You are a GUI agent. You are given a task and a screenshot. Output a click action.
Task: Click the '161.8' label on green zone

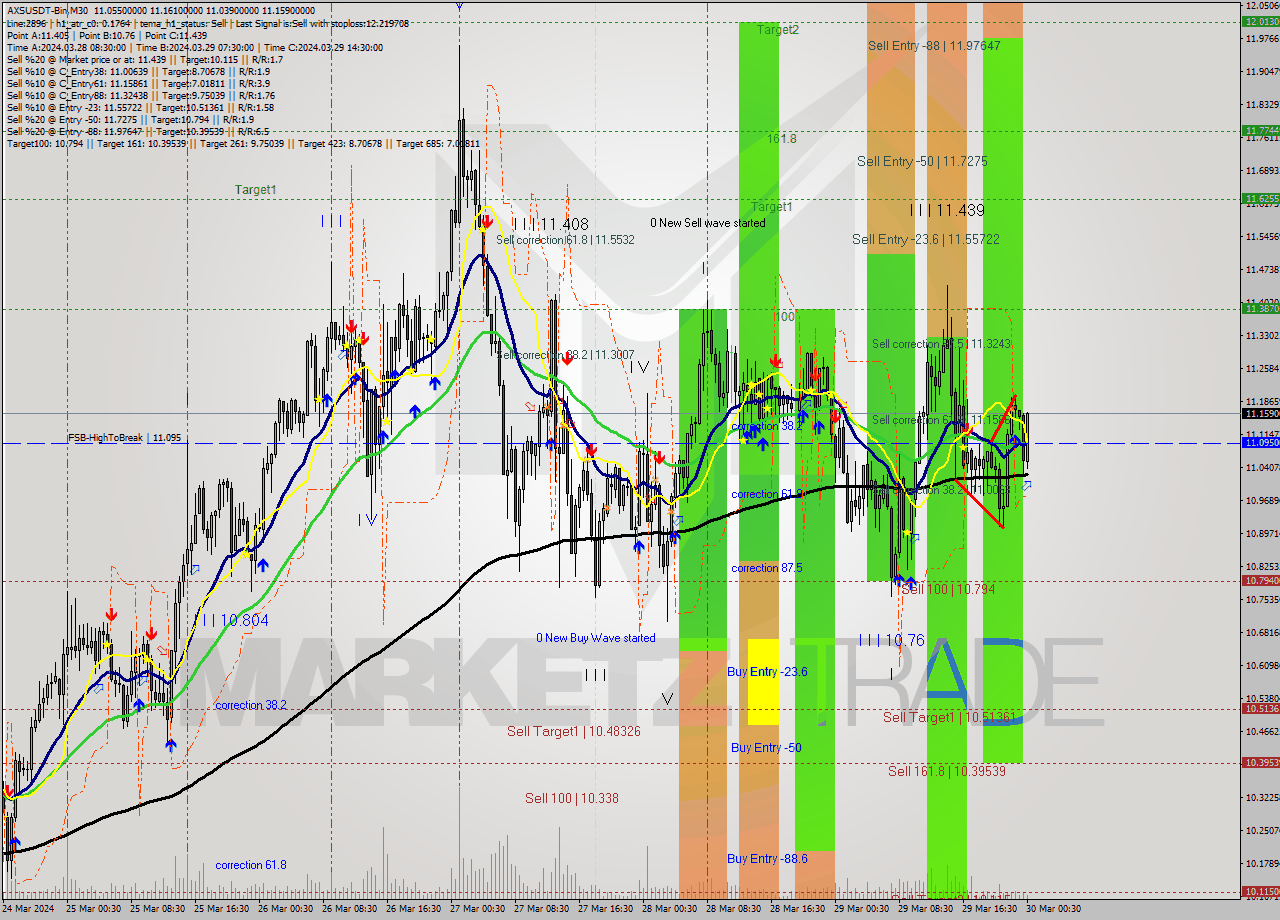point(782,139)
